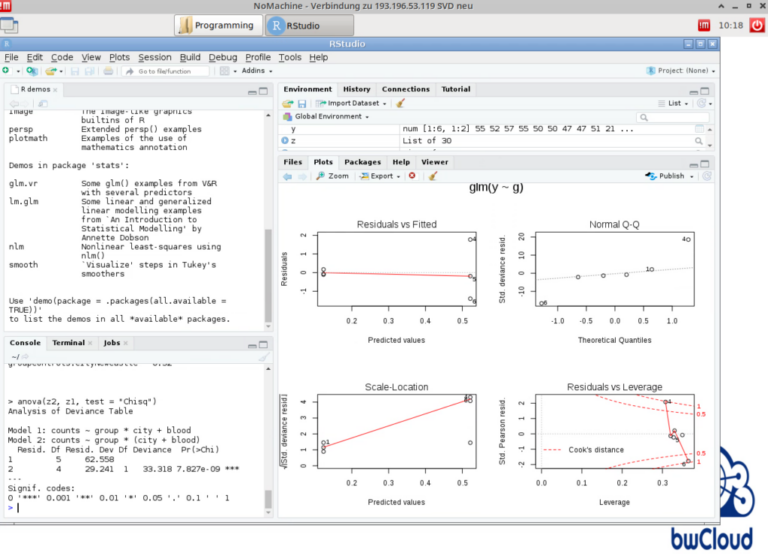This screenshot has height=556, width=768.
Task: Clear all plots with the broom icon
Action: tap(433, 176)
